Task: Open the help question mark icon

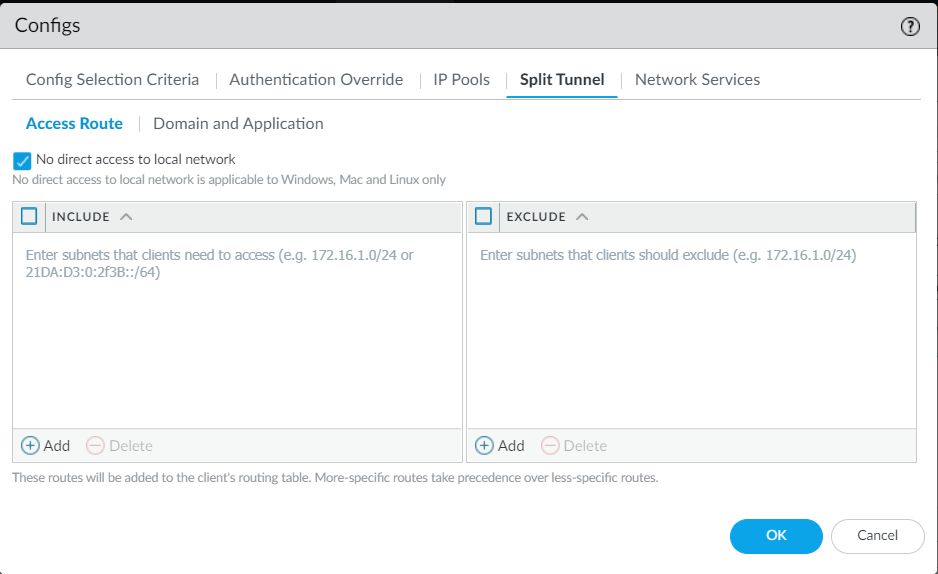Action: pyautogui.click(x=910, y=27)
